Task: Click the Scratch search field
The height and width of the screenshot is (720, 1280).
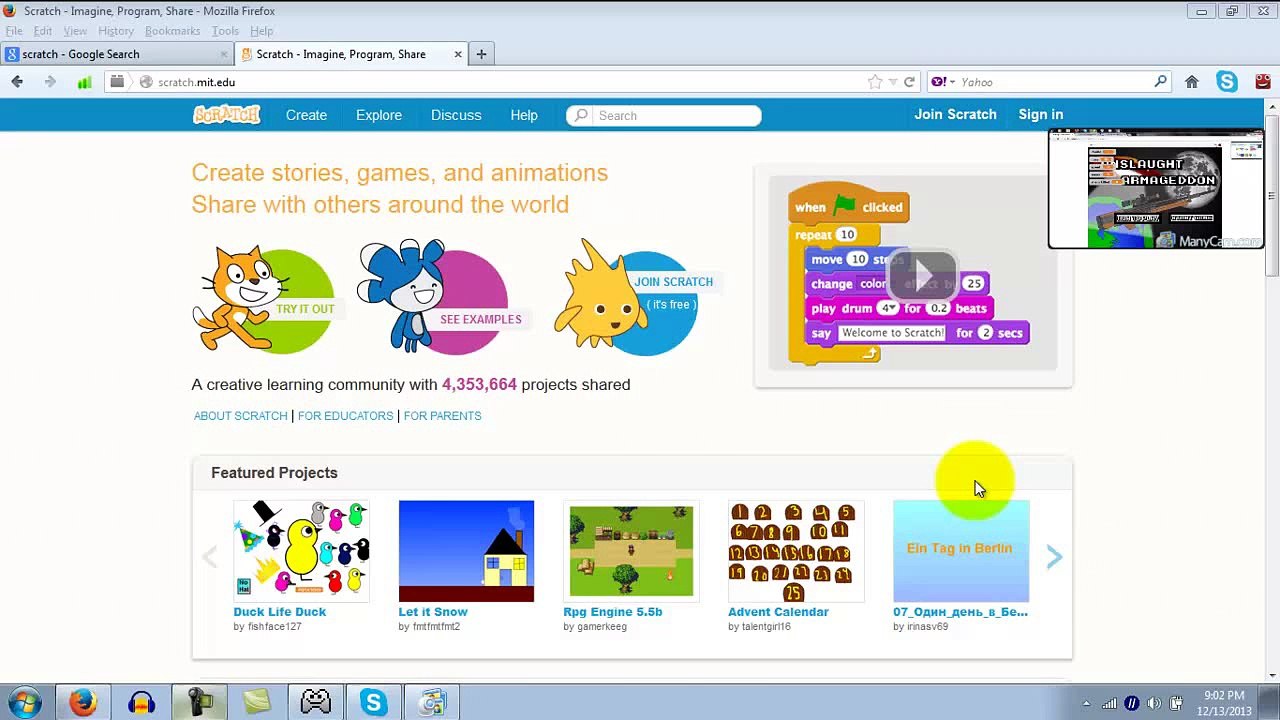Action: click(664, 115)
